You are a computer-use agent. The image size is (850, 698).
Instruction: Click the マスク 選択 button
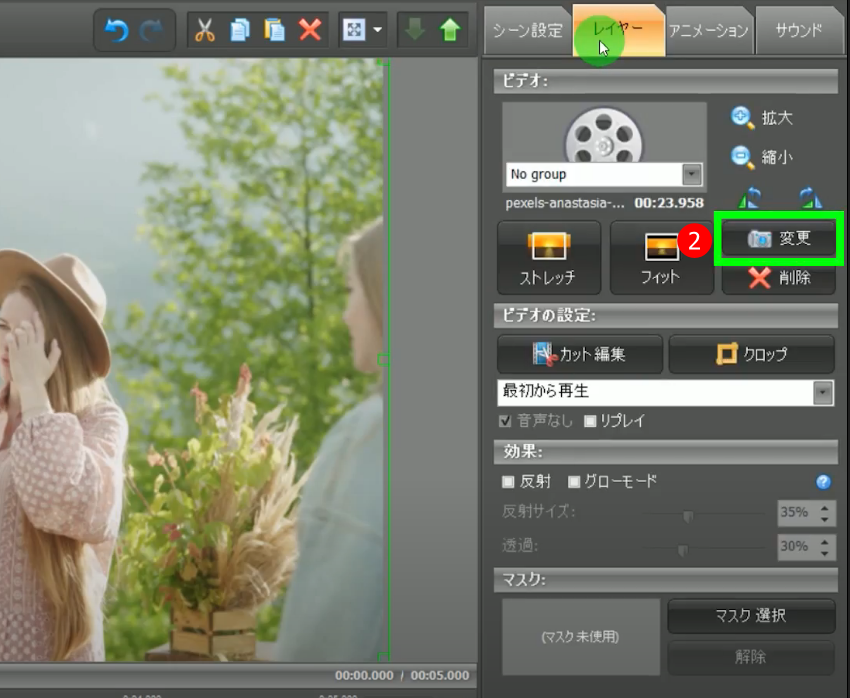750,616
